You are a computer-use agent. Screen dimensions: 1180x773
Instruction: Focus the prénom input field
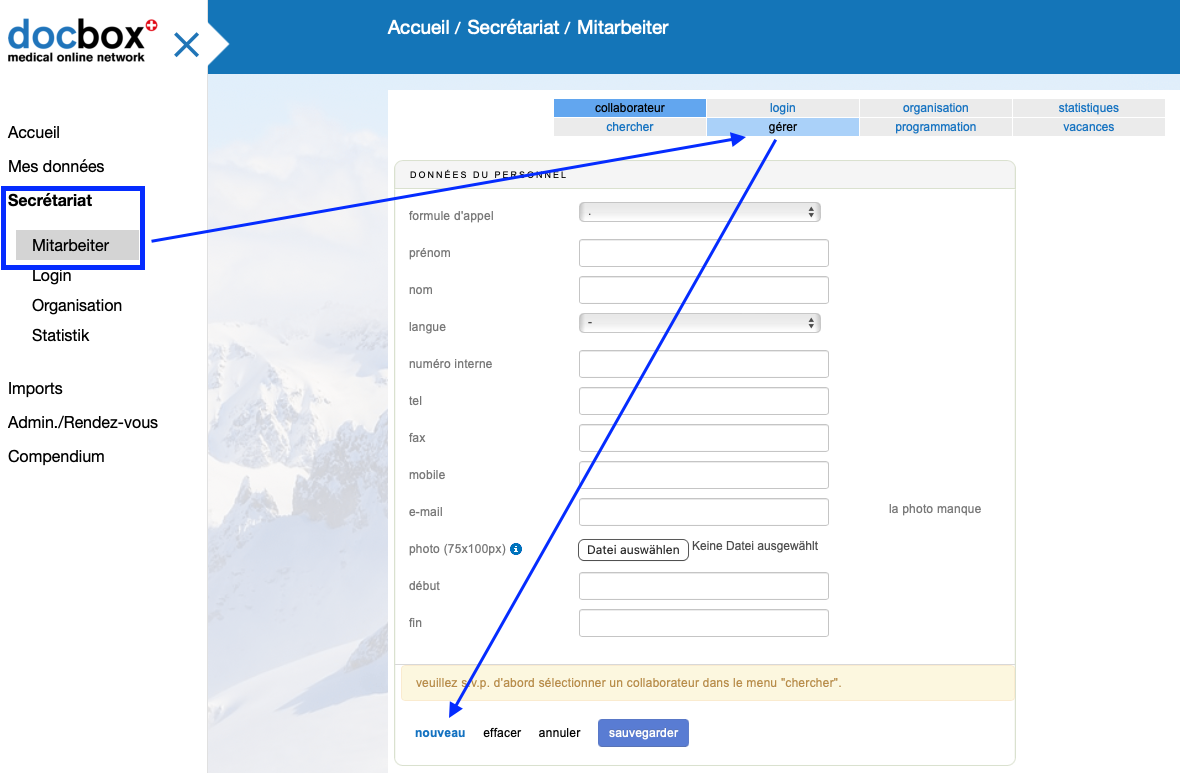point(703,253)
